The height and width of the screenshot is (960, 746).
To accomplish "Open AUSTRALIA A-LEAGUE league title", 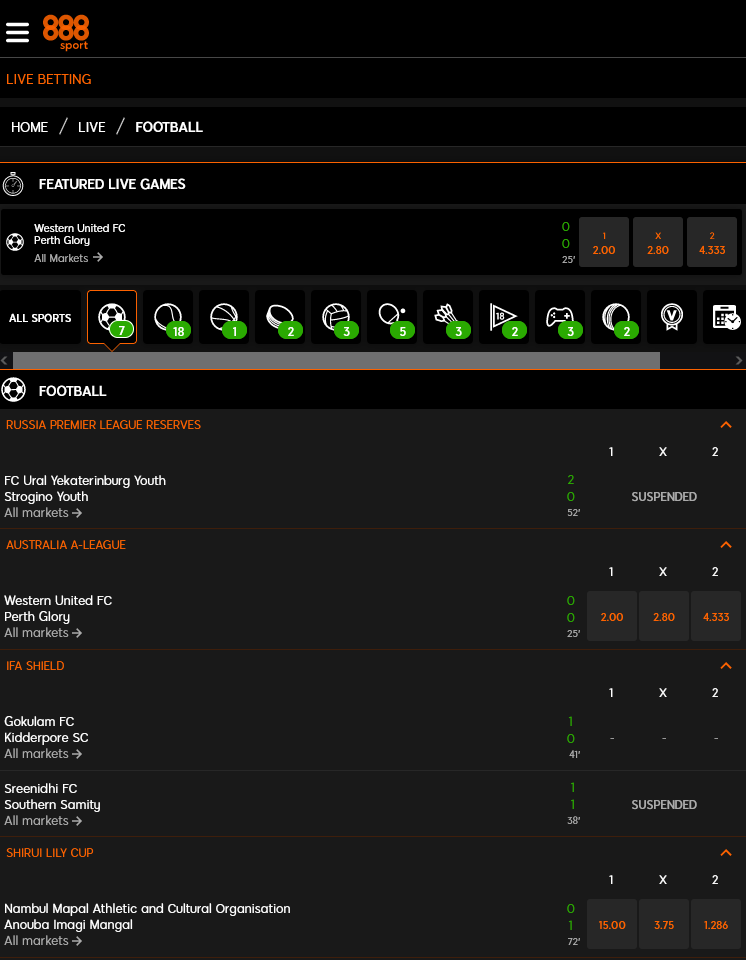I will (66, 545).
